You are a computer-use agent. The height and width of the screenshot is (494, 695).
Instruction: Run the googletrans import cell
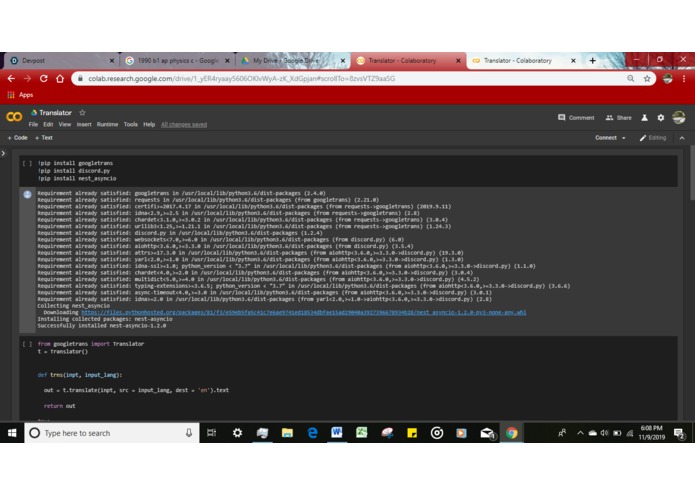pos(27,344)
